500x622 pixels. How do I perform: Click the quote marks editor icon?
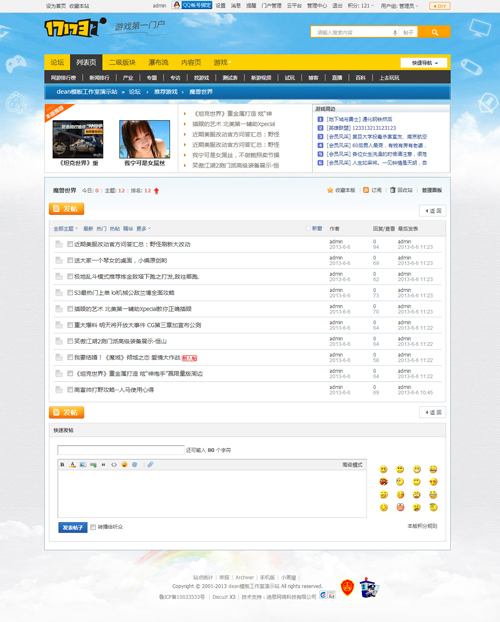click(104, 465)
